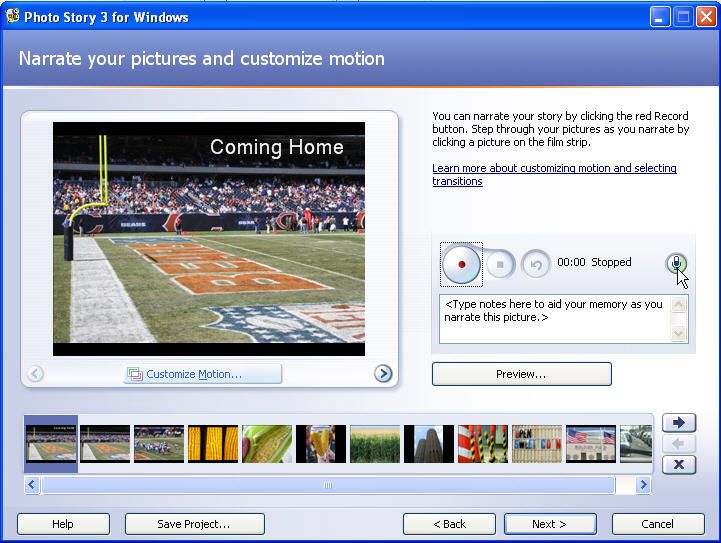Select the football players thumbnail
The width and height of the screenshot is (721, 543).
[x=159, y=444]
